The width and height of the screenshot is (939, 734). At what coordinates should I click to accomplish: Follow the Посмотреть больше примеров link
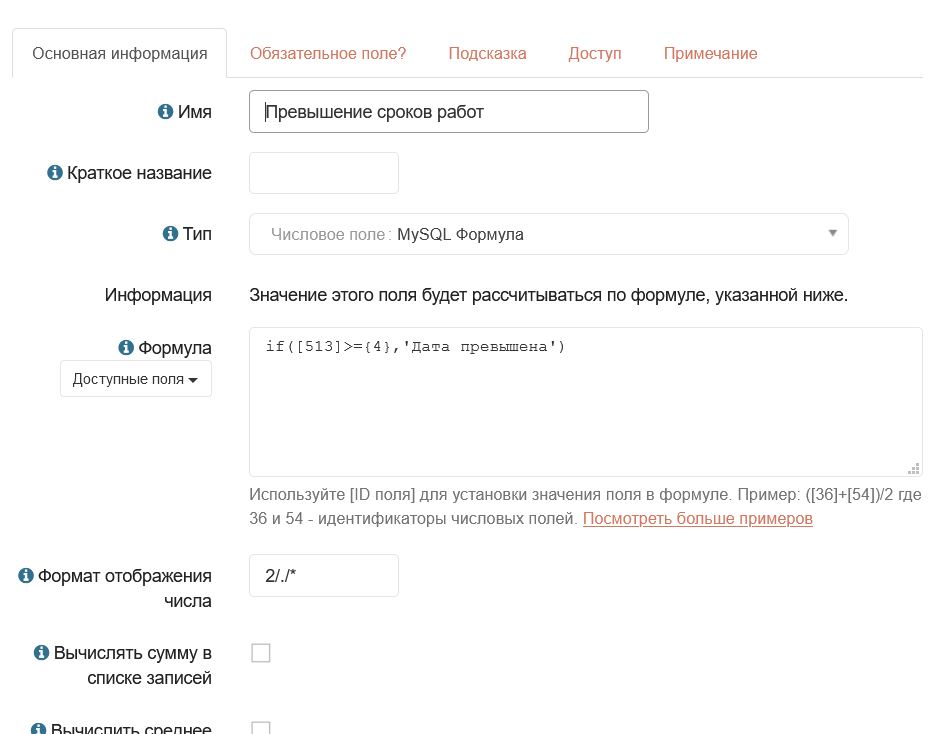click(698, 518)
